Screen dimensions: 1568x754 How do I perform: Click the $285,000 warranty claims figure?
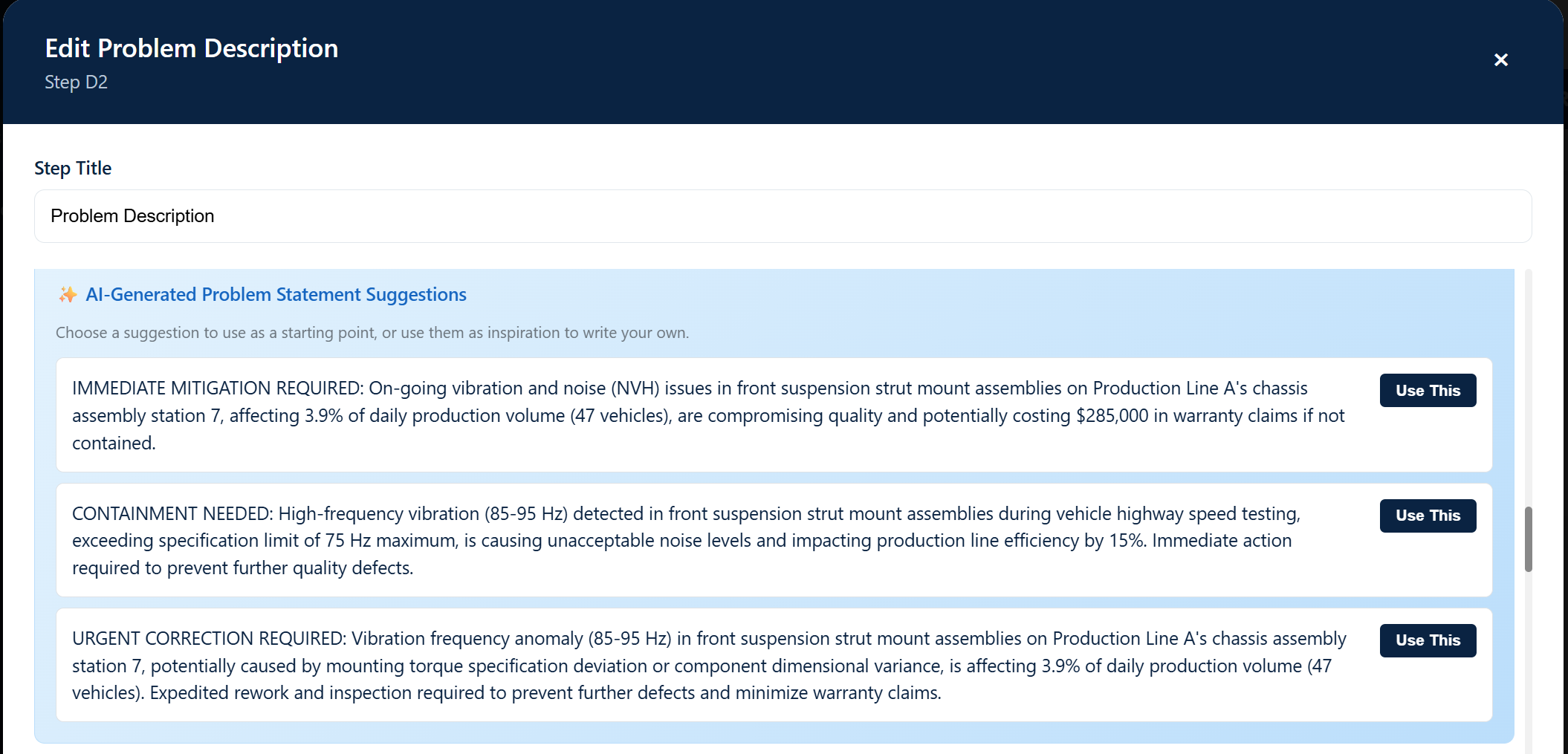1112,416
